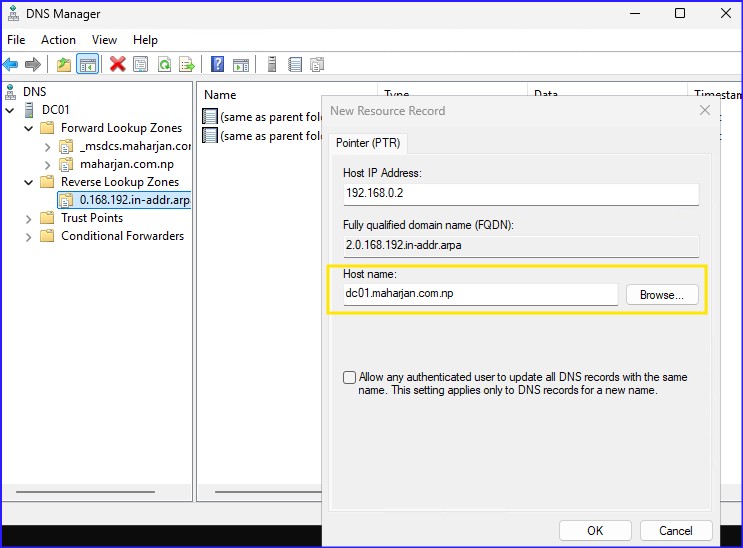Click the red Delete X icon

click(x=118, y=65)
